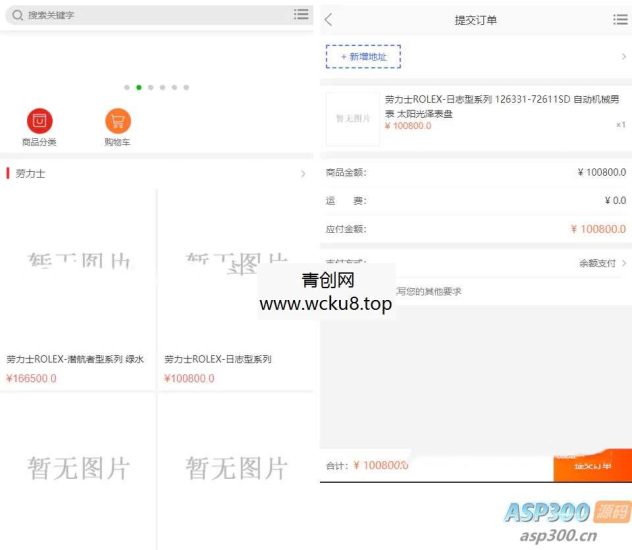Click the orange submit order button
This screenshot has height=550, width=632.
point(592,466)
